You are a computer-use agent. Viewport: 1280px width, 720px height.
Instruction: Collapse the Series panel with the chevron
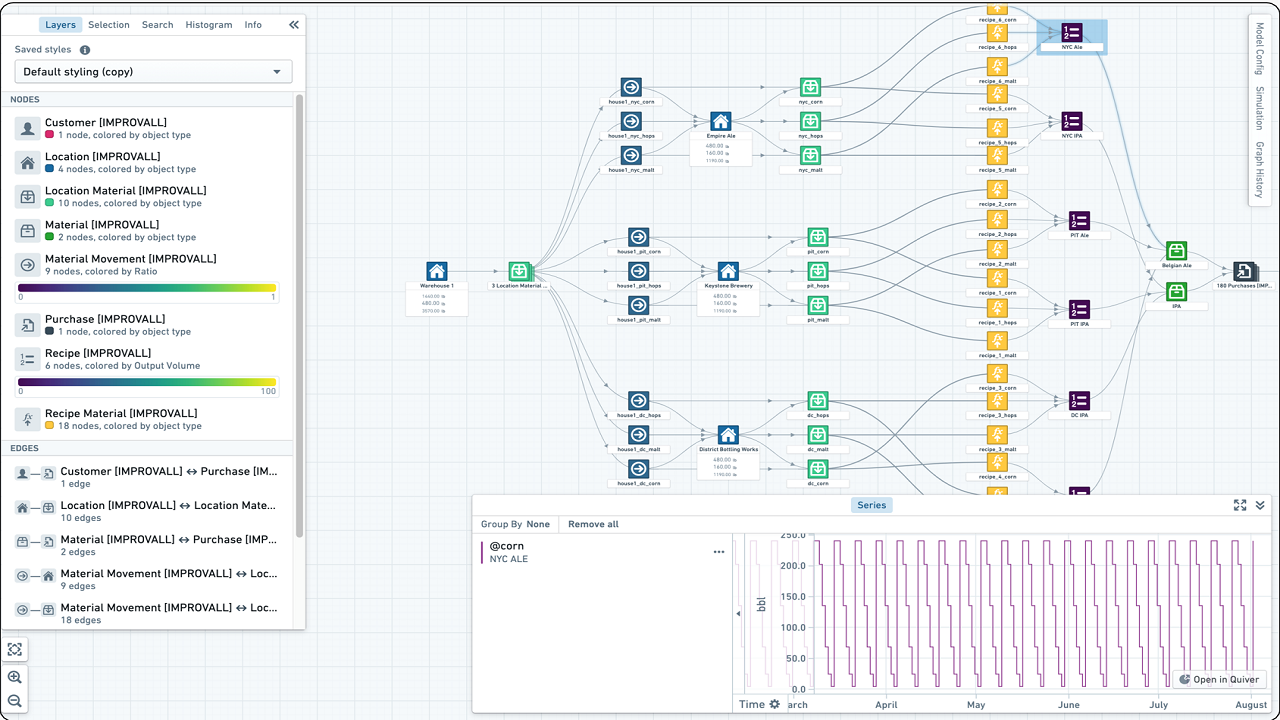1260,505
